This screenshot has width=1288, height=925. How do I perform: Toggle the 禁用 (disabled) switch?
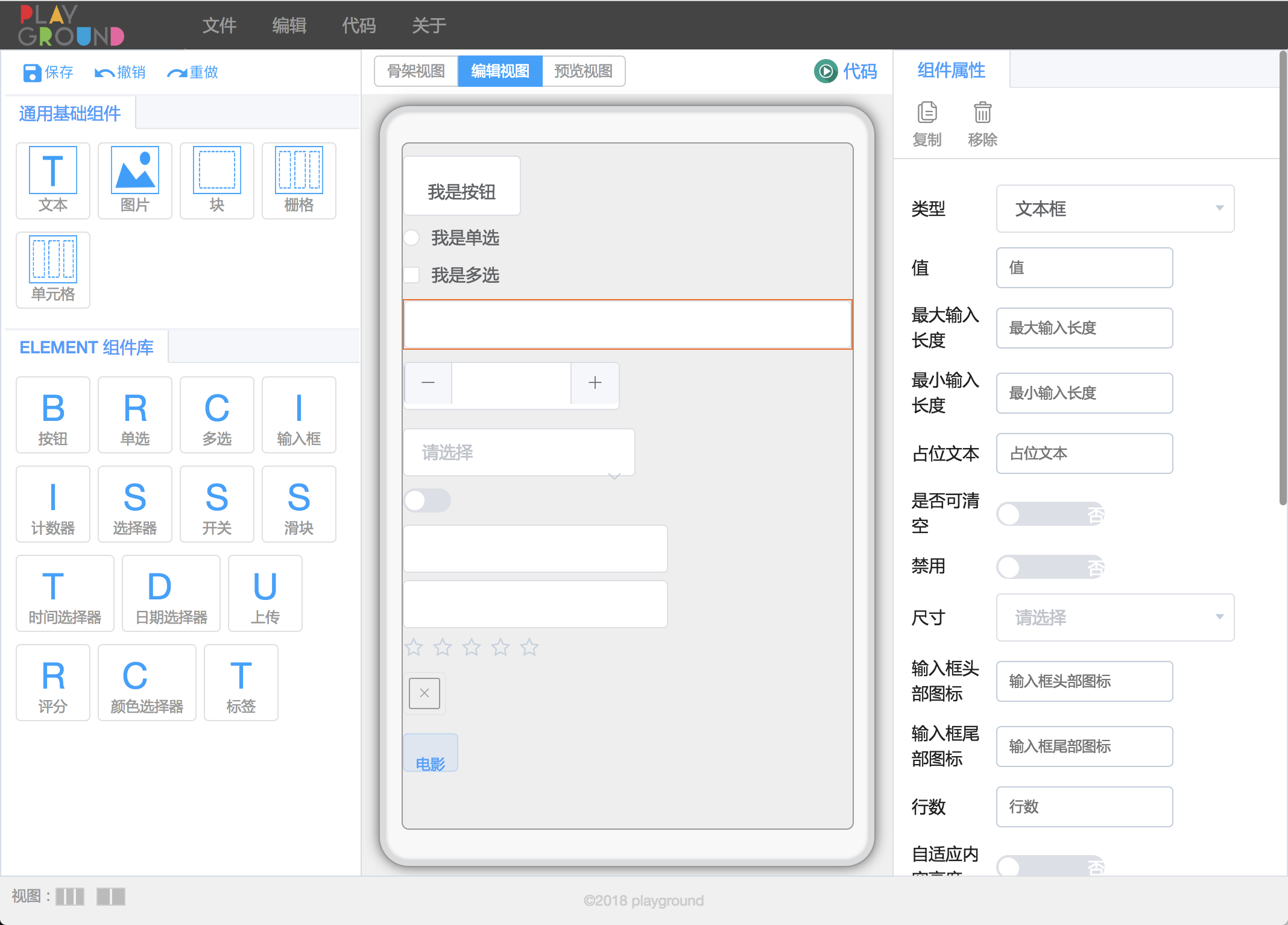[x=1050, y=567]
